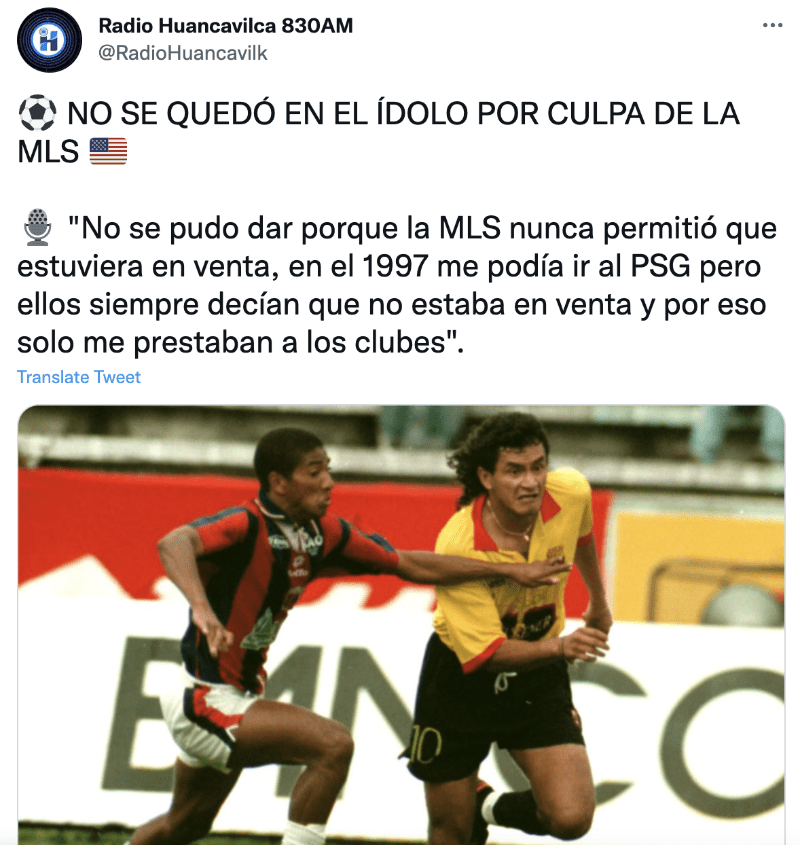Click the player in red-blue striped jersey

click(253, 636)
